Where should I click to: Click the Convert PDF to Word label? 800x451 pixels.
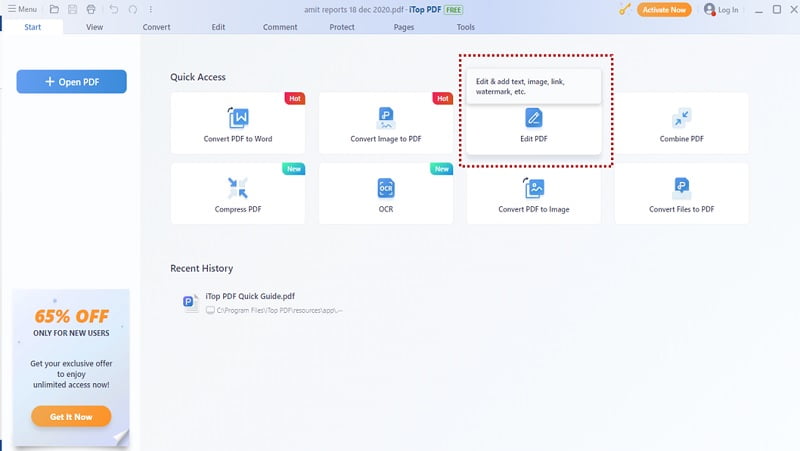238,139
